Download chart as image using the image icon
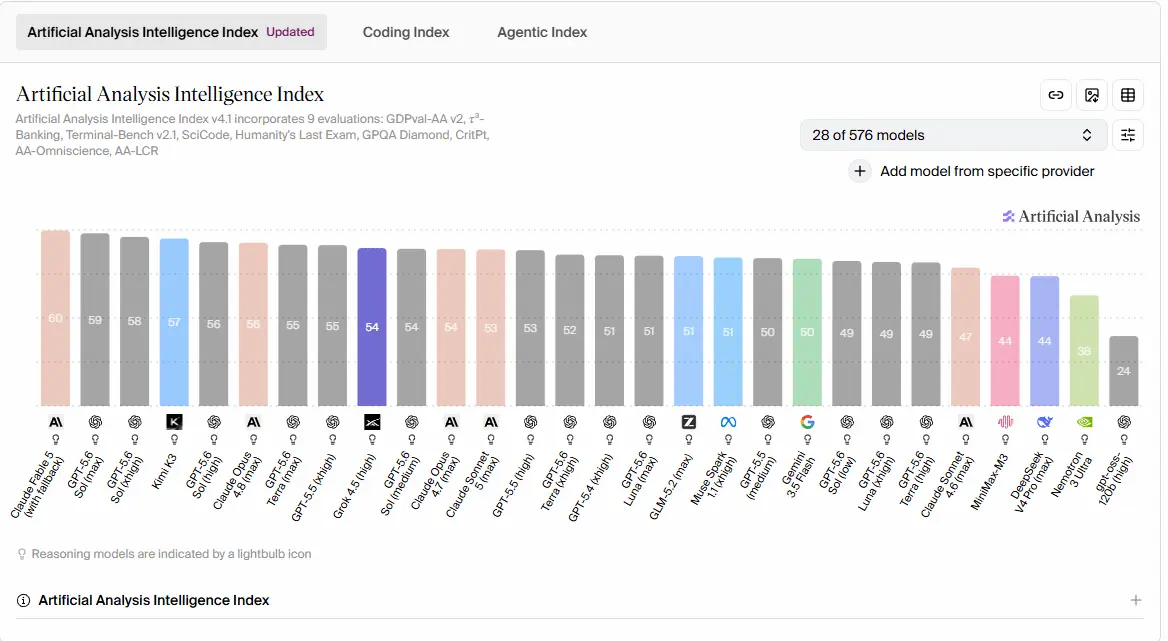The height and width of the screenshot is (641, 1168). point(1092,95)
